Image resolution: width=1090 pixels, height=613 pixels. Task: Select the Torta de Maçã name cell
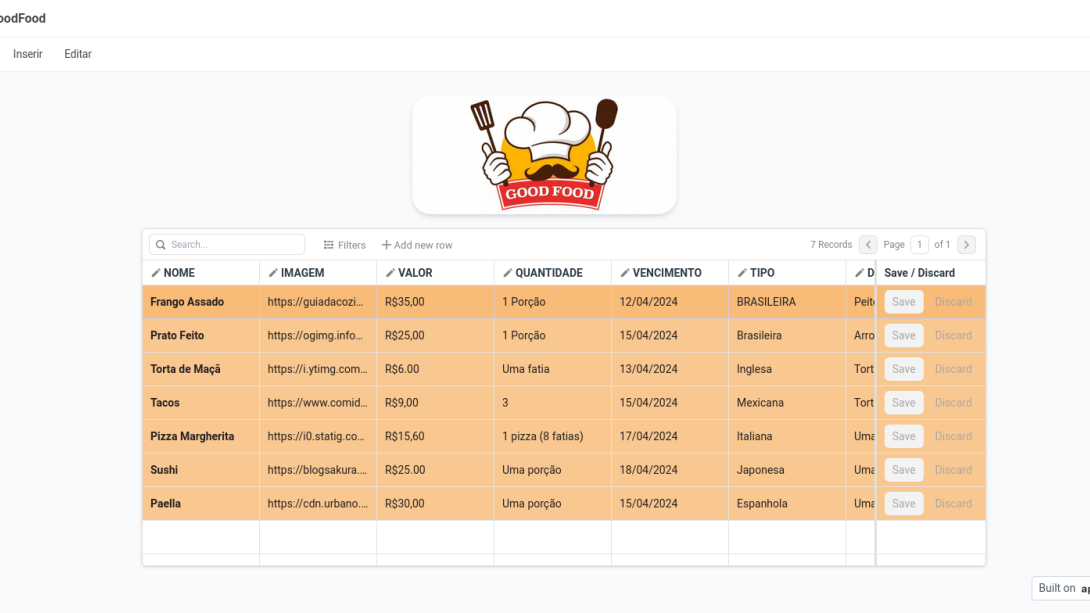[201, 369]
